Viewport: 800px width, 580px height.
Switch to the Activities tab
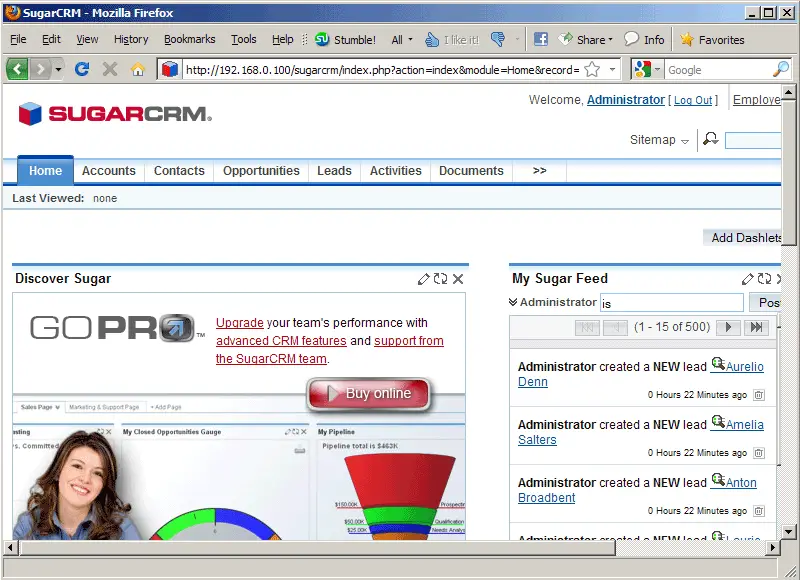395,170
